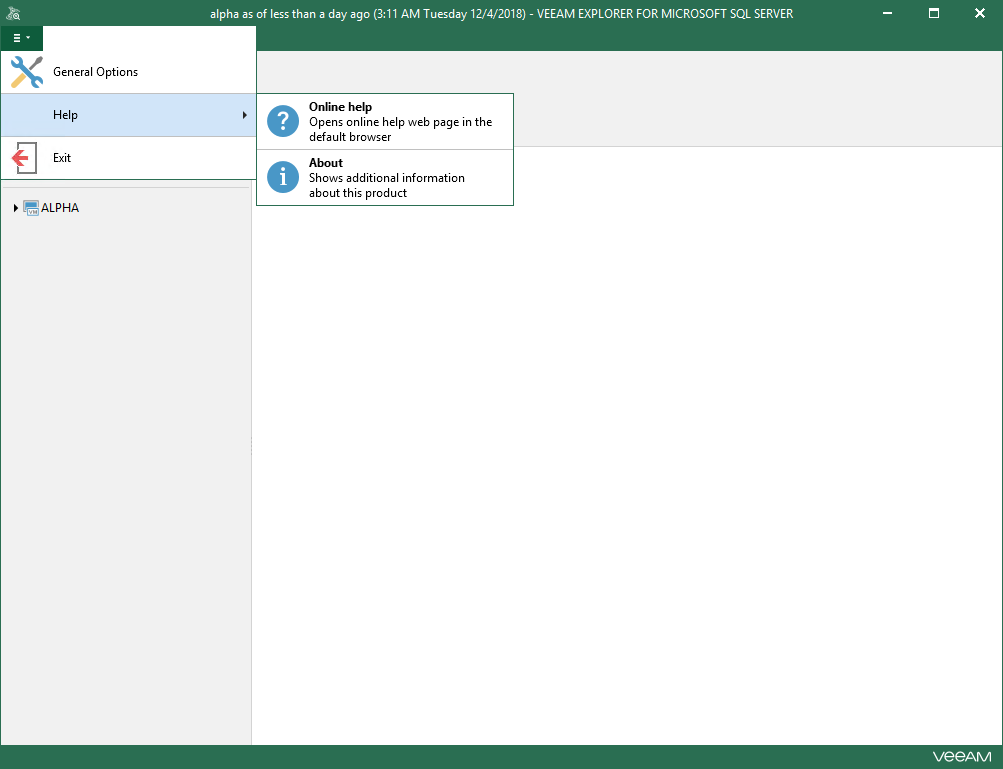Viewport: 1003px width, 769px height.
Task: Click the Veeam Explorer app icon in the title bar
Action: (13, 13)
